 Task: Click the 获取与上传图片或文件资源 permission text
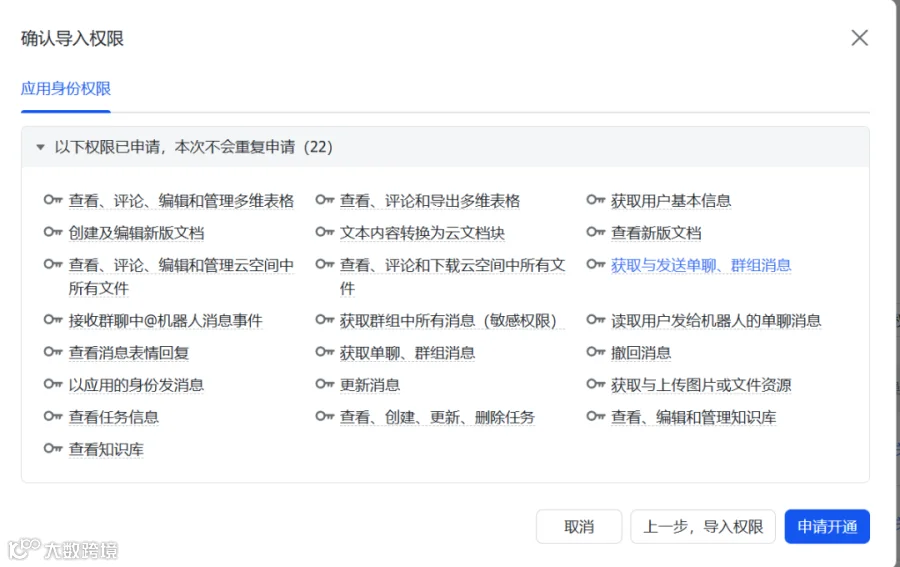coord(701,385)
